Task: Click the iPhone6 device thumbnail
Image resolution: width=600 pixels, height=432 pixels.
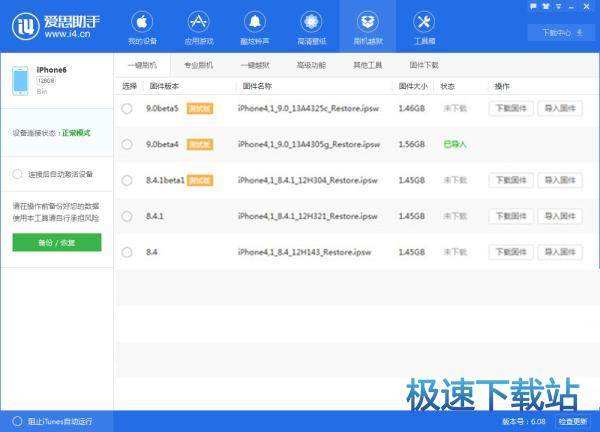Action: coord(20,80)
